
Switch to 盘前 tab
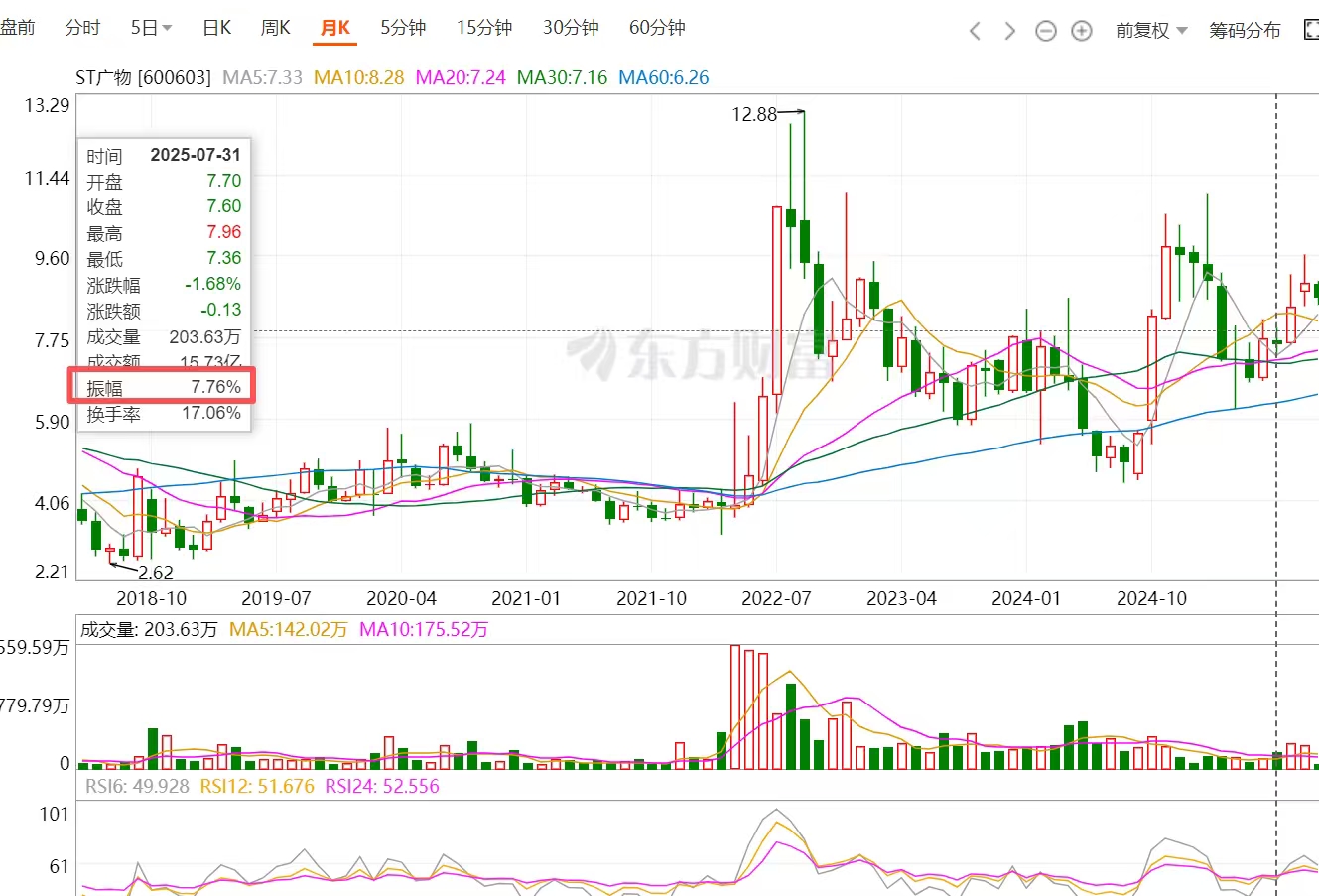click(17, 28)
